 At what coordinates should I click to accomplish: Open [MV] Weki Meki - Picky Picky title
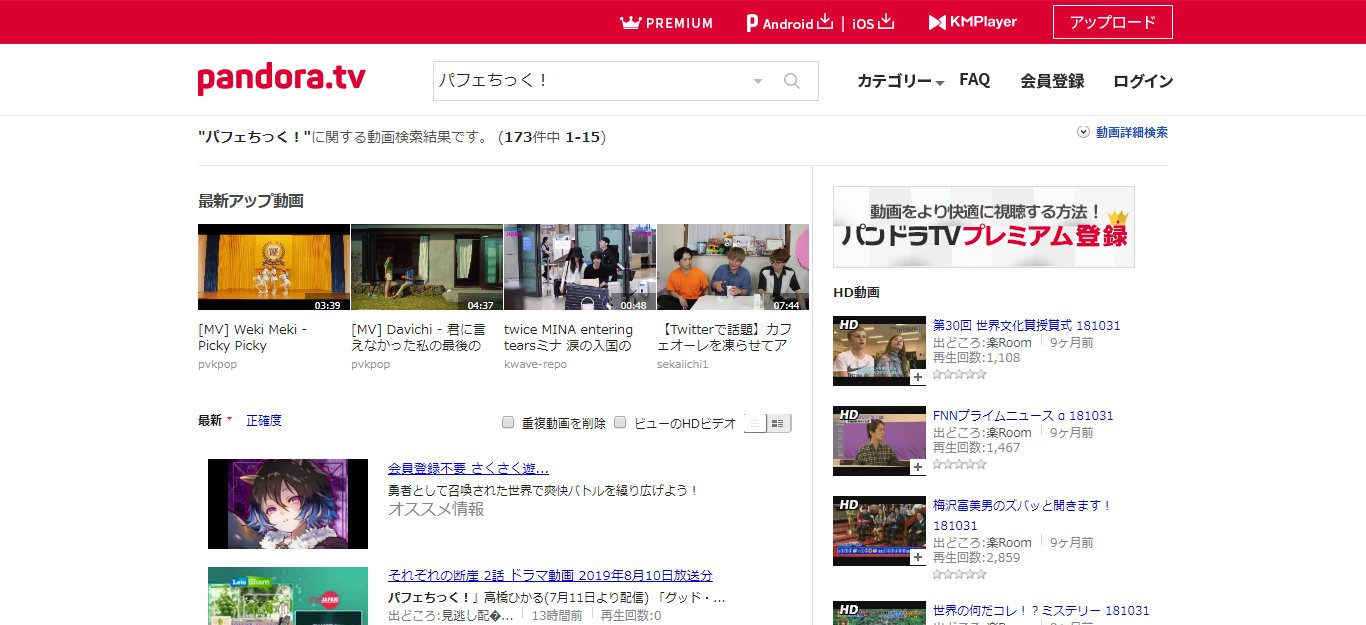coord(253,337)
